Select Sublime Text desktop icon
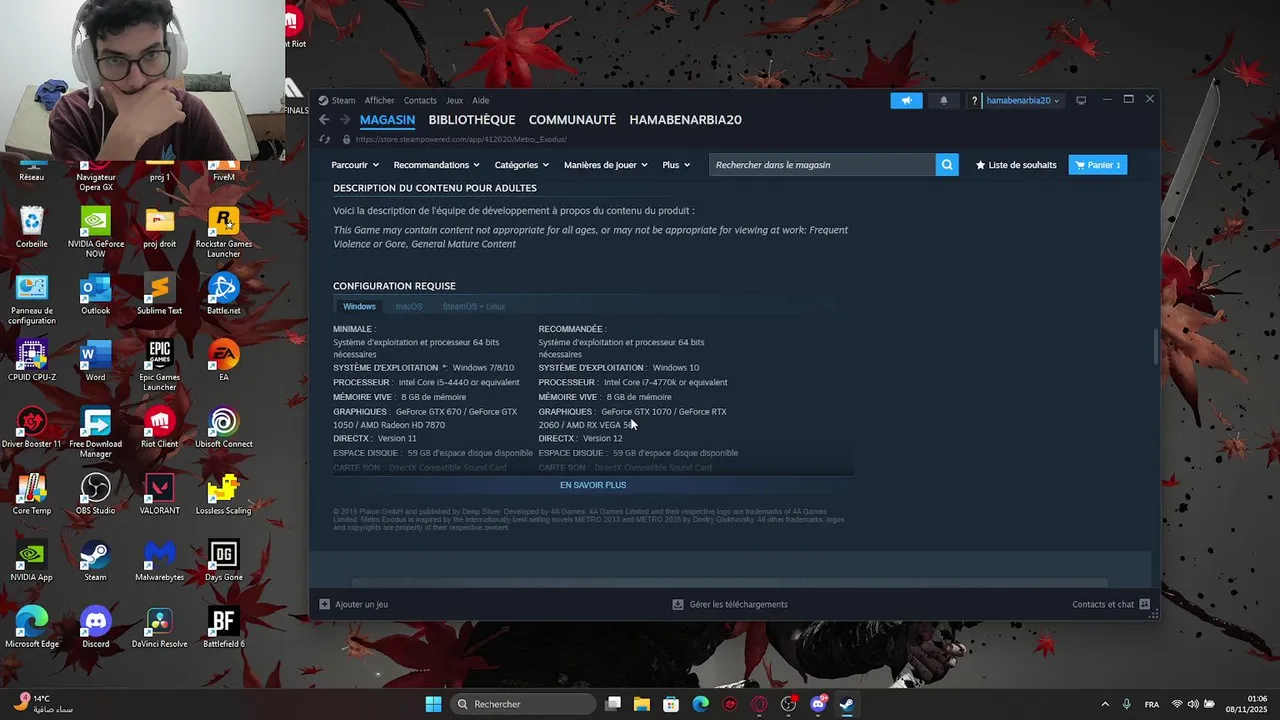 [160, 294]
